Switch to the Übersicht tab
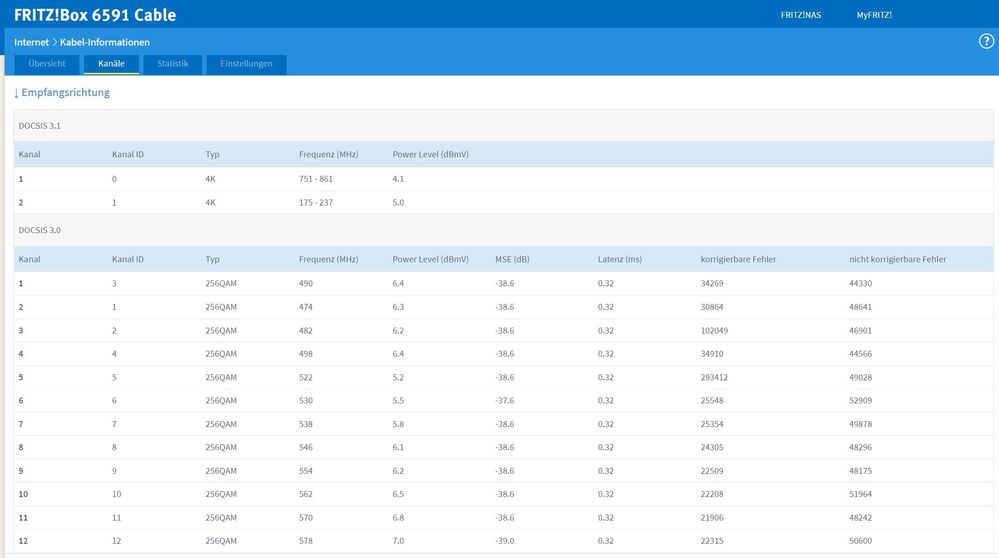Image resolution: width=999 pixels, height=558 pixels. click(47, 64)
